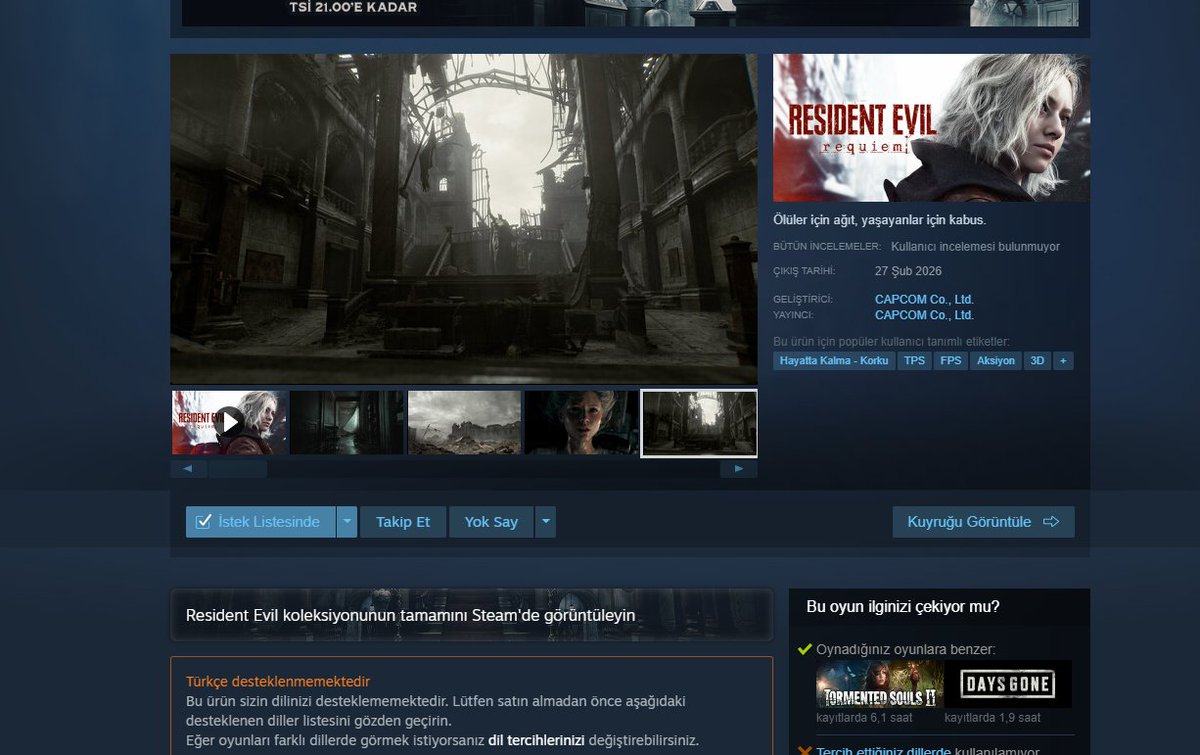Click the orange X beside Tercih ettiğiniz dillerde
Screen dimensions: 1200x755
tap(804, 752)
